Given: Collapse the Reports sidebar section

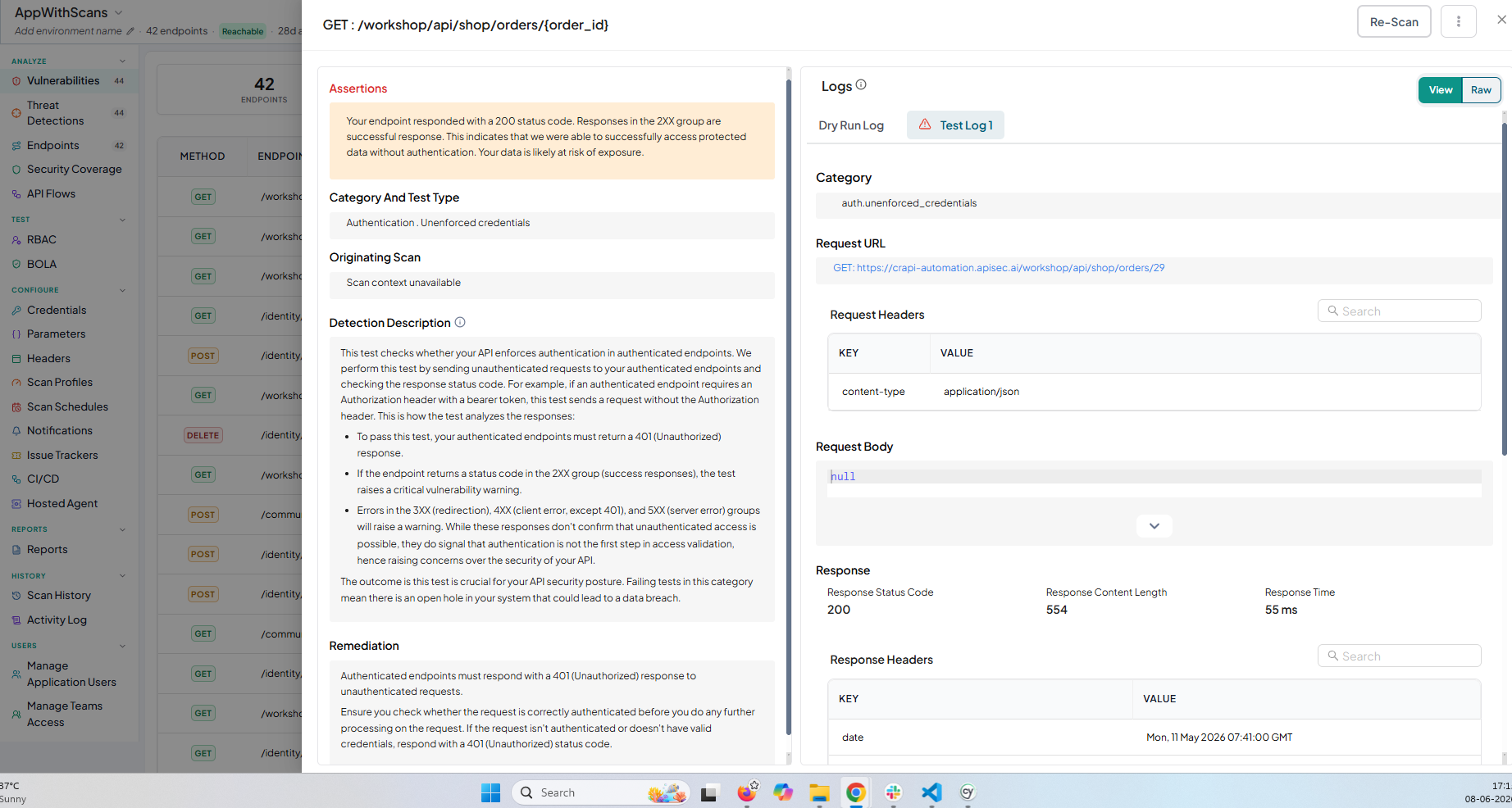Looking at the screenshot, I should 122,529.
